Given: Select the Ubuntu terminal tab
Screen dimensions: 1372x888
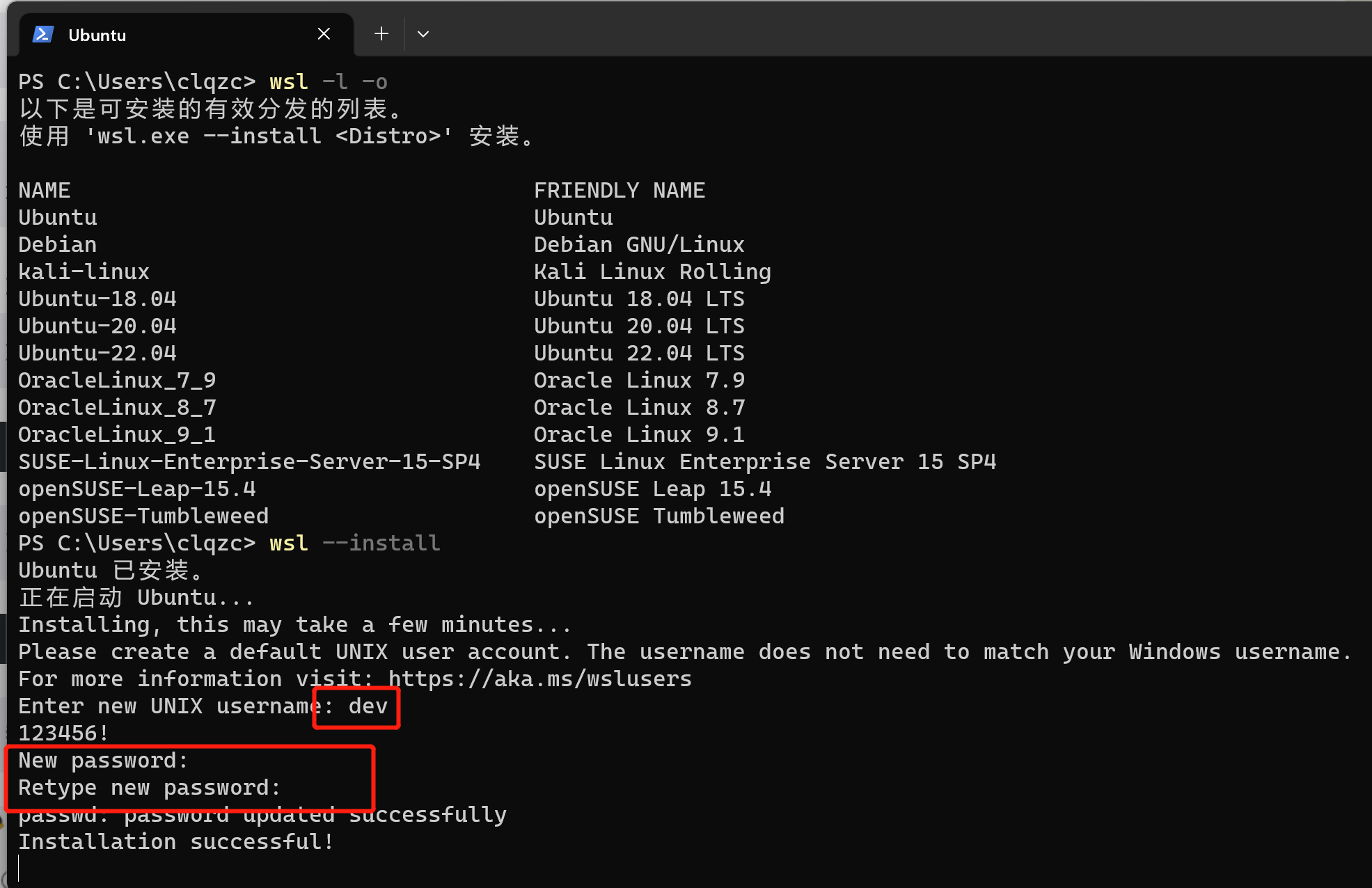Looking at the screenshot, I should pos(186,34).
